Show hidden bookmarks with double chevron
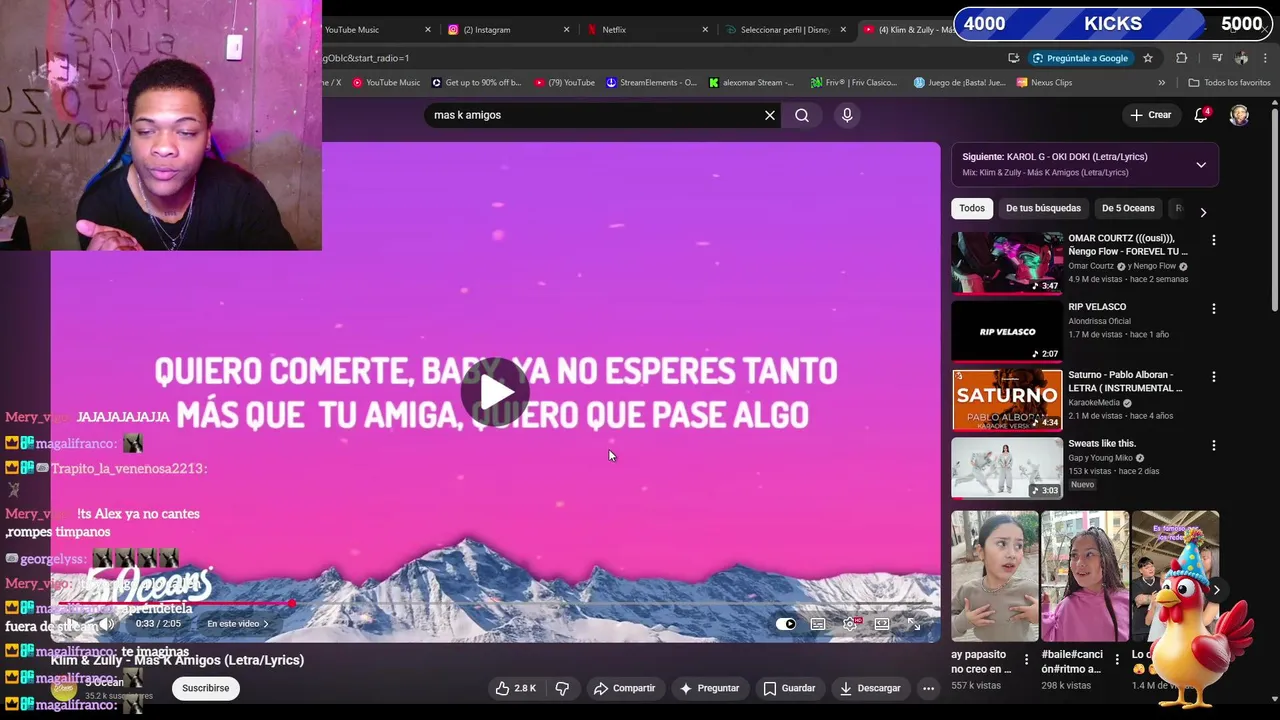 (x=1161, y=83)
